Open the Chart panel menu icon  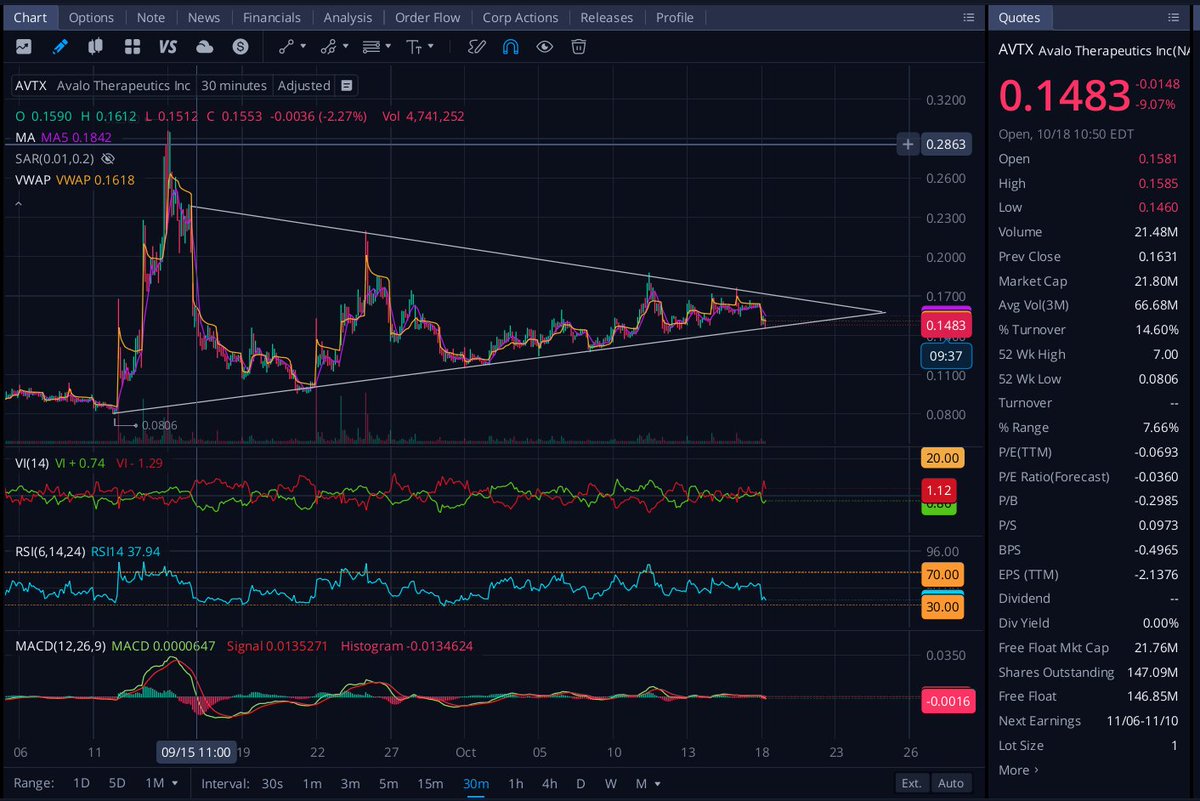[x=968, y=17]
